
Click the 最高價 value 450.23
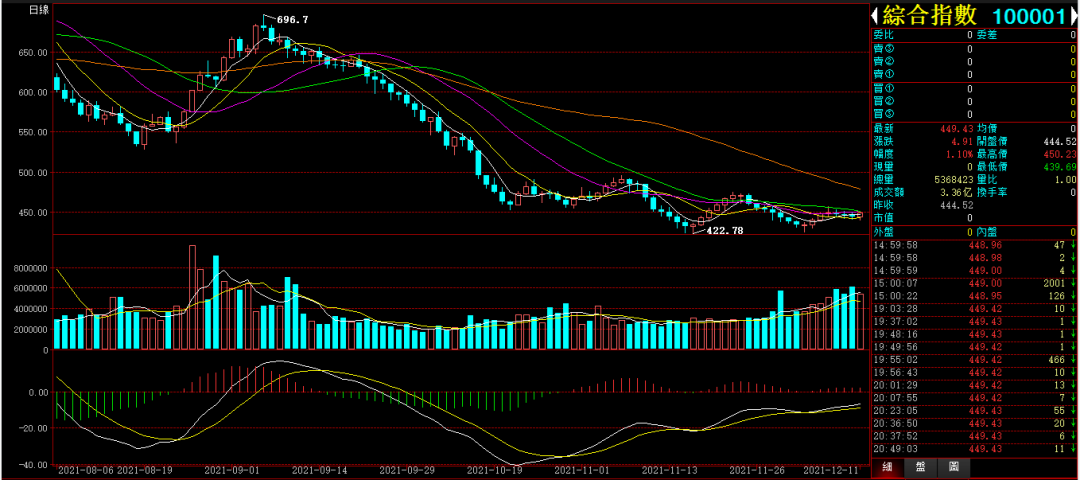click(1060, 154)
